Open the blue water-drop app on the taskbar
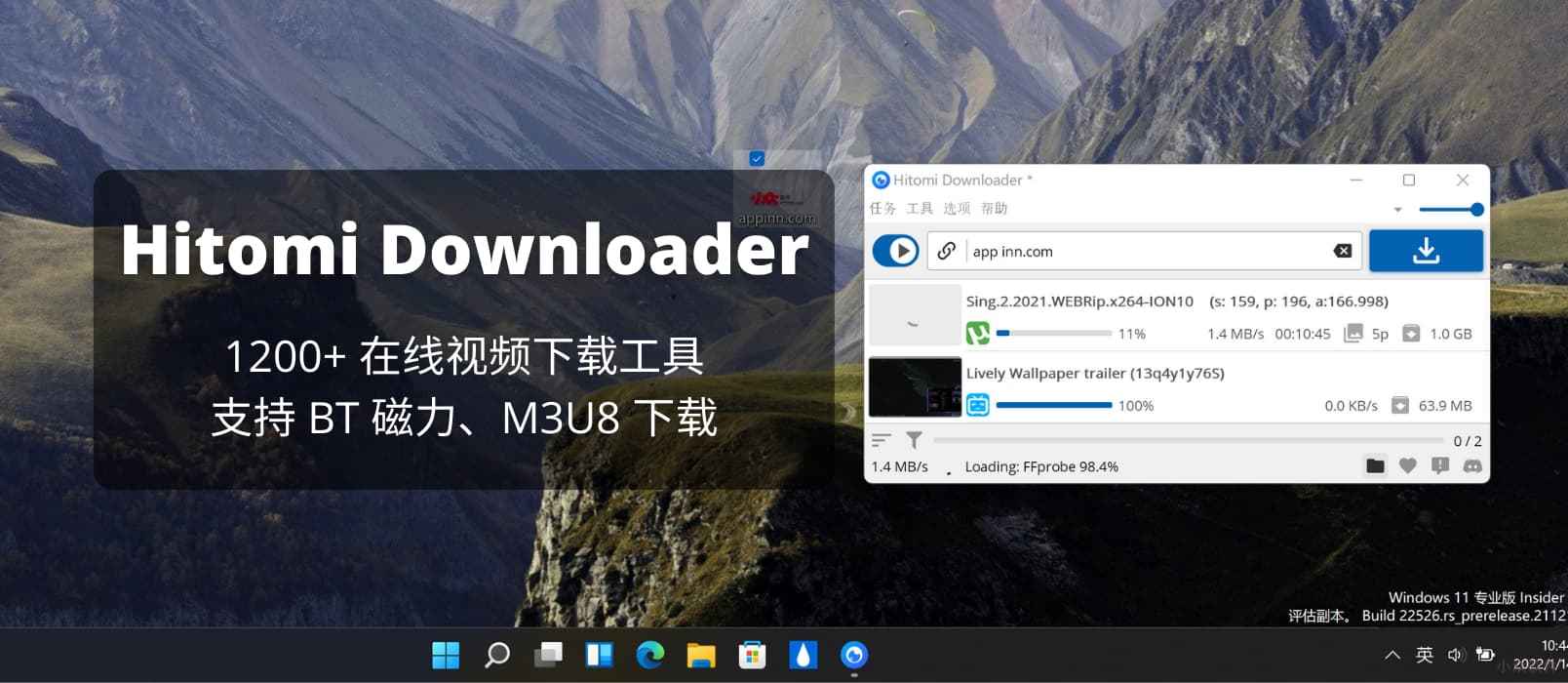The height and width of the screenshot is (683, 1568). pyautogui.click(x=803, y=655)
